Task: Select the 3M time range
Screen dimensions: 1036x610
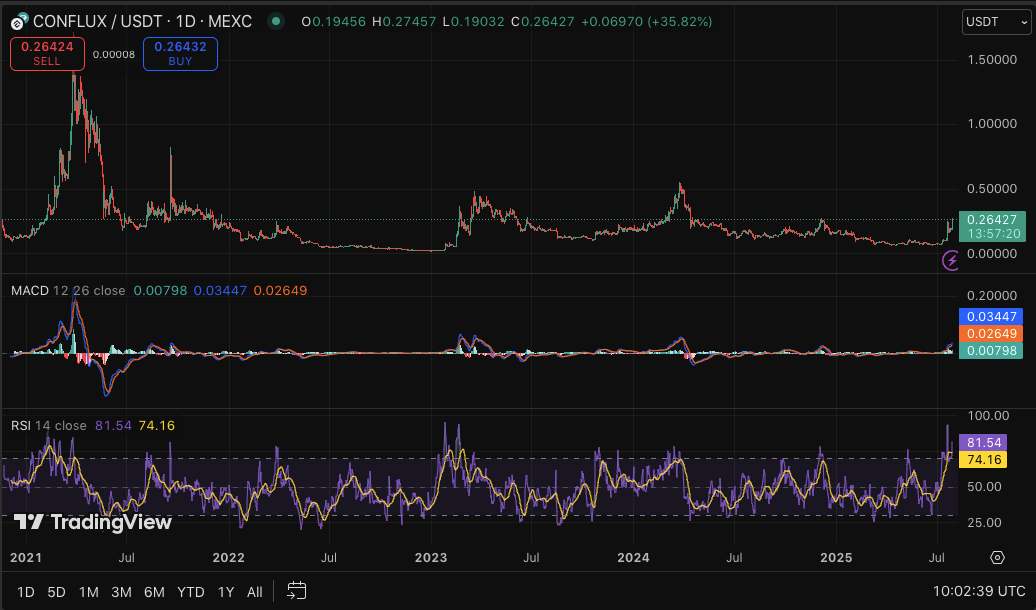Action: point(121,591)
